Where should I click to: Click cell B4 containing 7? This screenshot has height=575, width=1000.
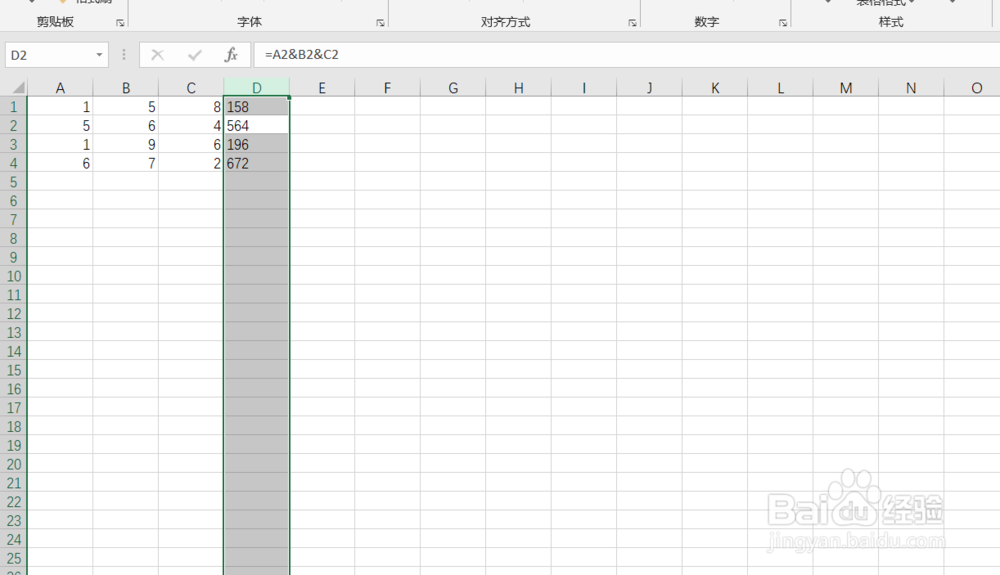point(126,163)
